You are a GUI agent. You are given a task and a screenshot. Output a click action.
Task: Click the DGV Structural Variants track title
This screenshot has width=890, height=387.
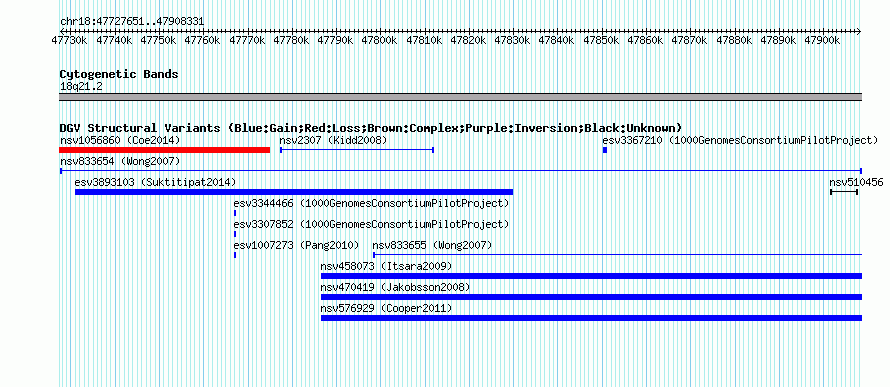click(x=371, y=128)
